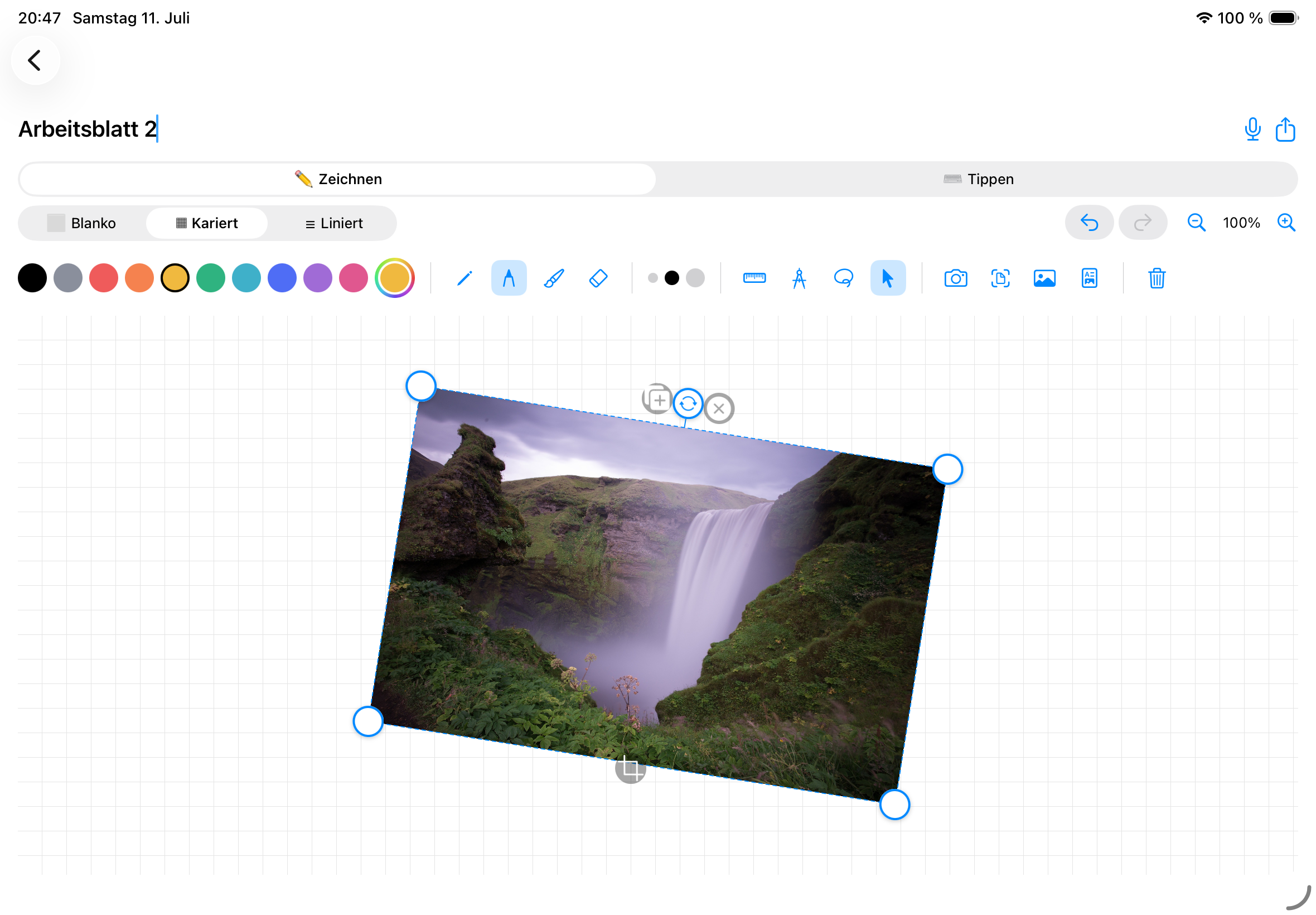
Task: Insert image from photo library
Action: click(x=1044, y=278)
